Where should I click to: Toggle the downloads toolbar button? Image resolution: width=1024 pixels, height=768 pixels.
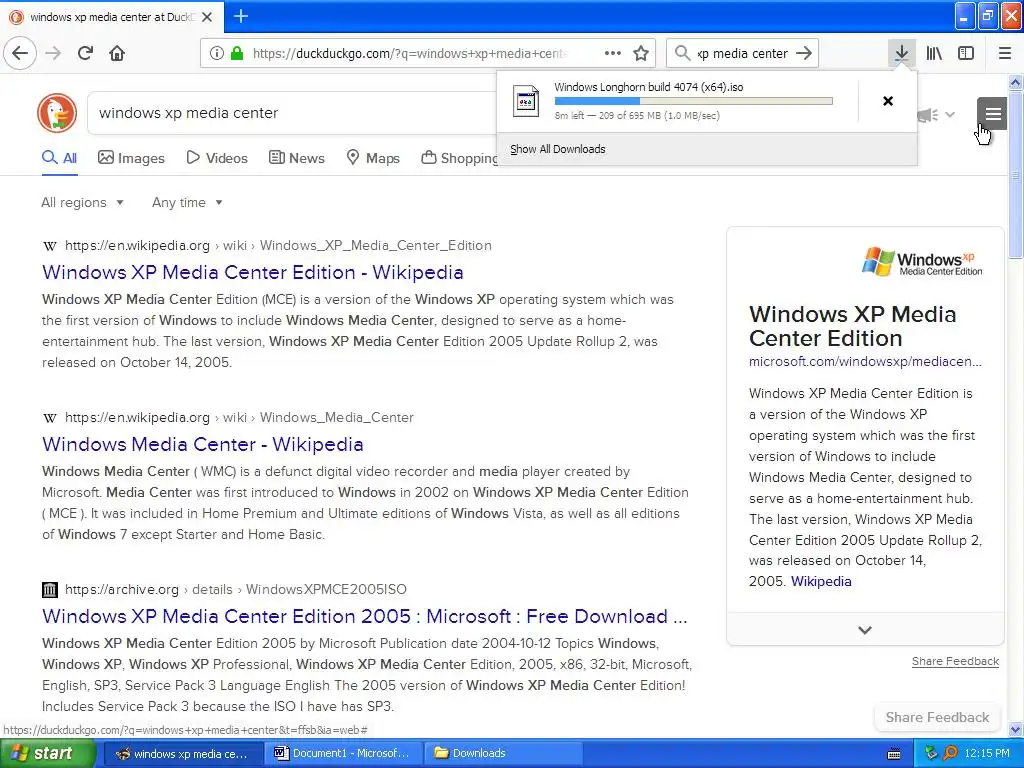point(901,53)
